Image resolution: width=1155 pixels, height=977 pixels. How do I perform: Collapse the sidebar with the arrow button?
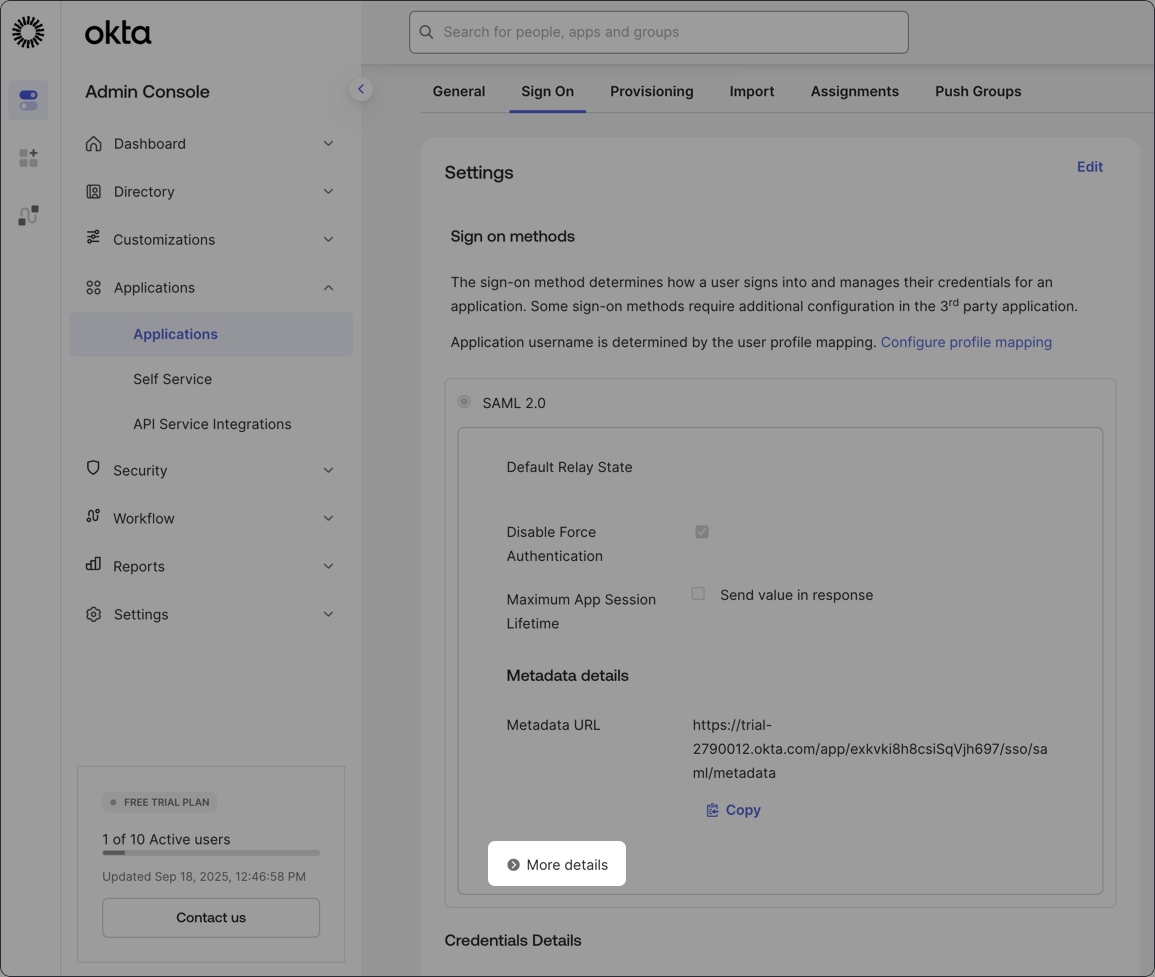pyautogui.click(x=361, y=89)
